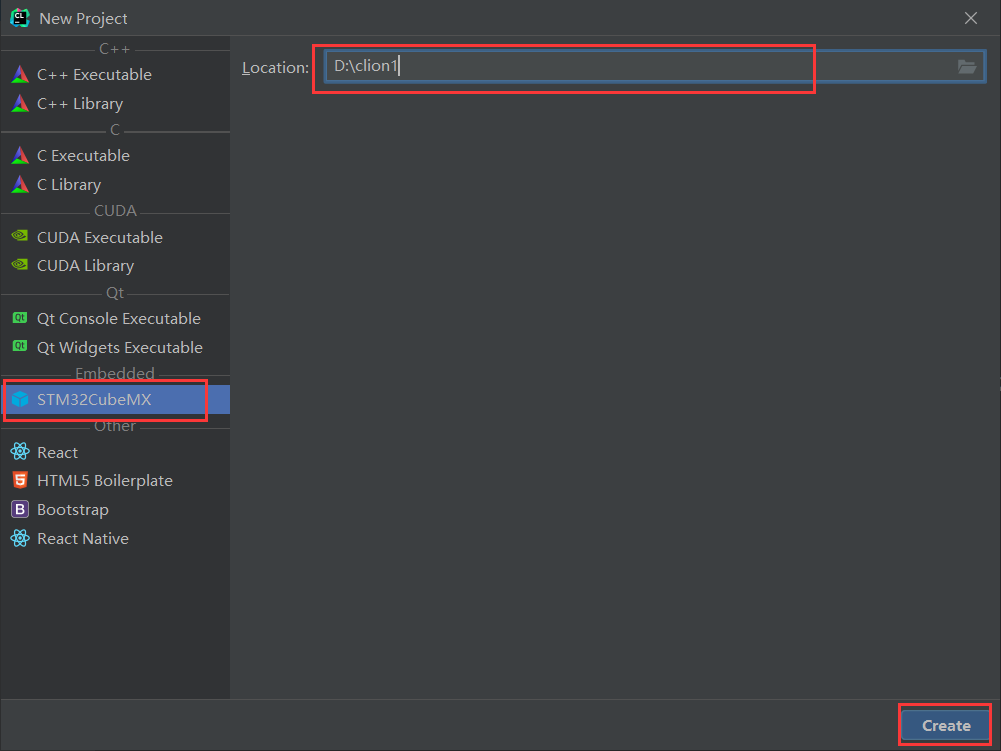Click the CUDA Executable NVIDIA icon
The height and width of the screenshot is (751, 1001).
click(20, 236)
